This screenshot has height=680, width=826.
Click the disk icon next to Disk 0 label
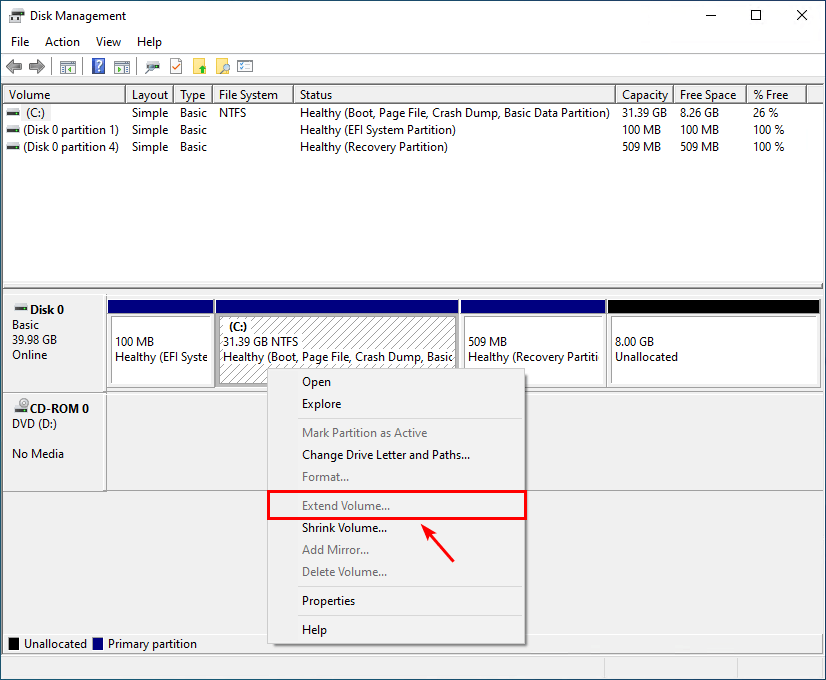click(x=21, y=308)
